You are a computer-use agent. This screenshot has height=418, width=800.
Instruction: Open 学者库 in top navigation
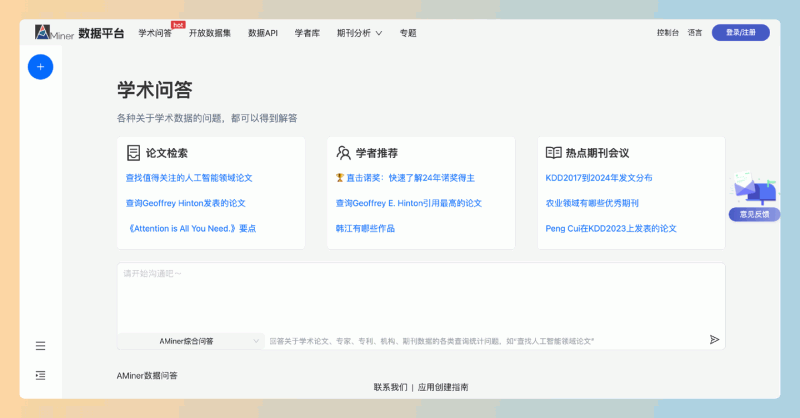[307, 33]
